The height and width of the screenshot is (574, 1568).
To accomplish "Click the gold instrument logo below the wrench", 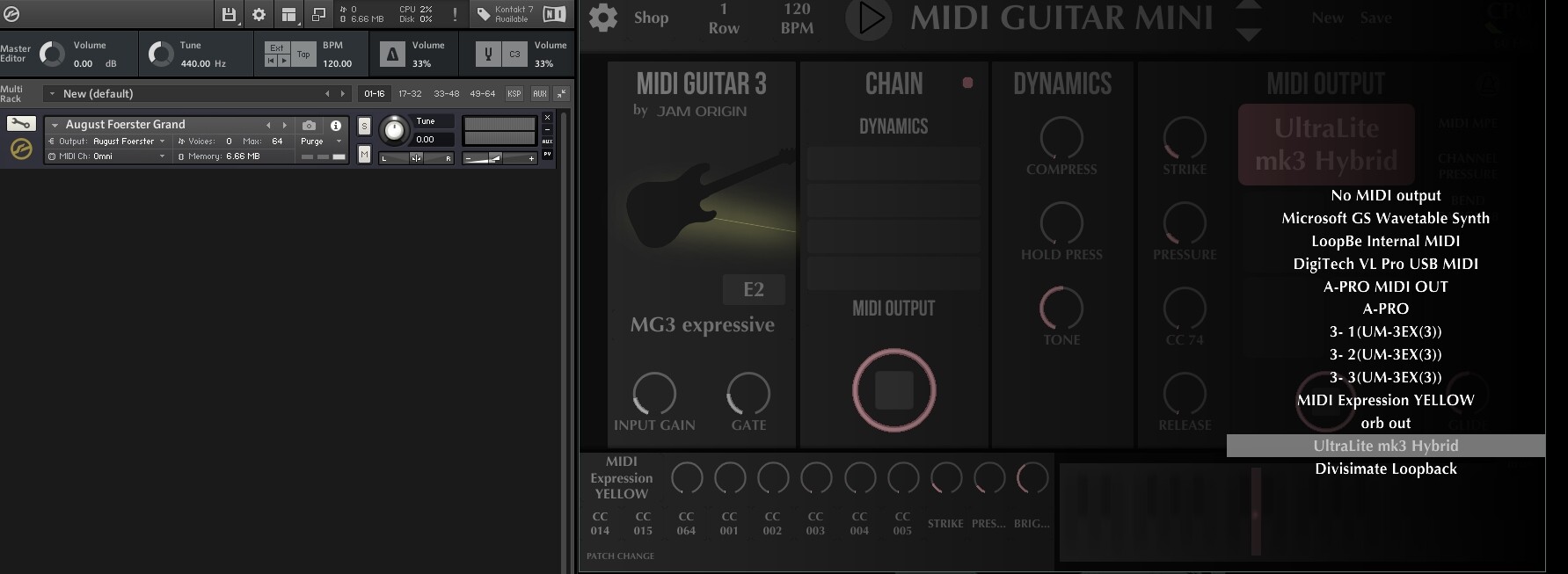I will pos(21,150).
